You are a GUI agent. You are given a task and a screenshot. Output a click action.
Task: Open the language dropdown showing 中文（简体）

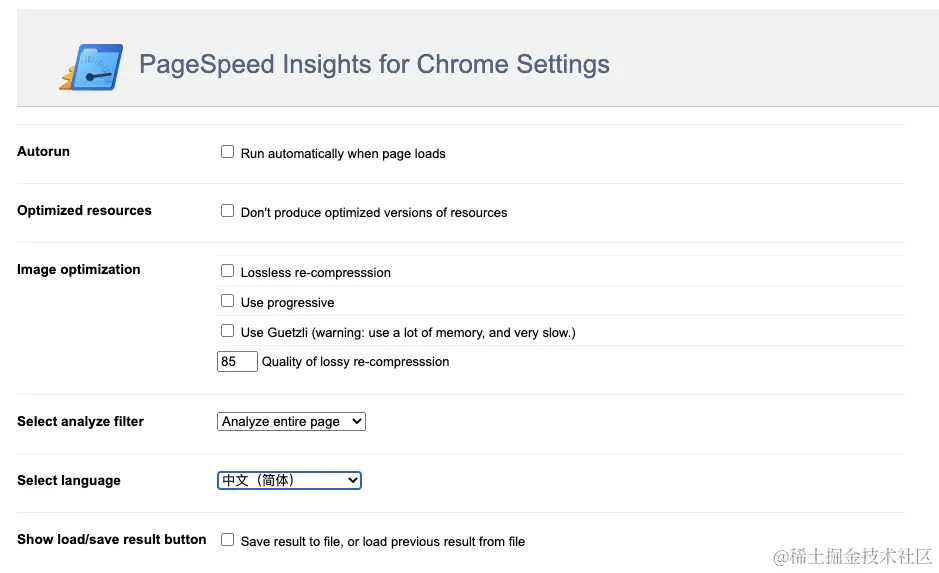(x=289, y=481)
